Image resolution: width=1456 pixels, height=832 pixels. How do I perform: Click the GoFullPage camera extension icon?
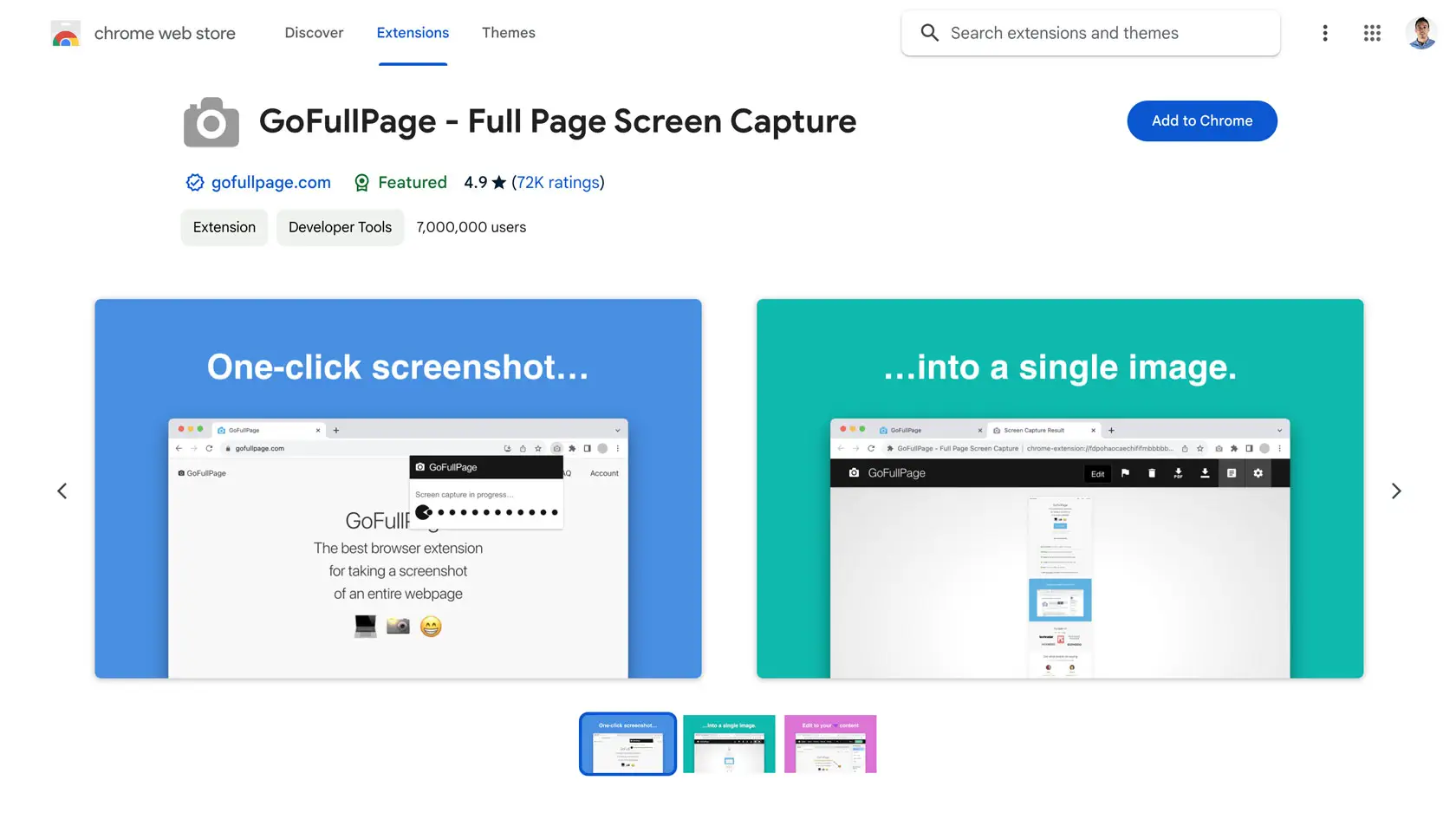pyautogui.click(x=211, y=122)
